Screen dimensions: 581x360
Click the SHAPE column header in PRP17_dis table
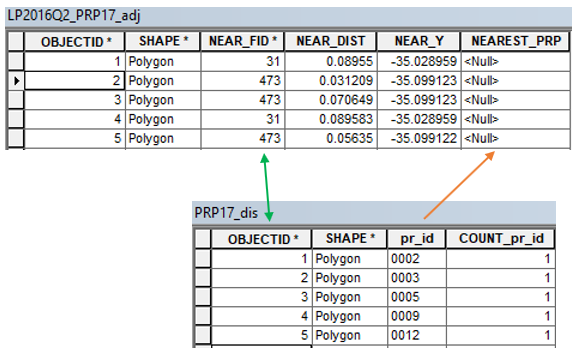click(349, 239)
